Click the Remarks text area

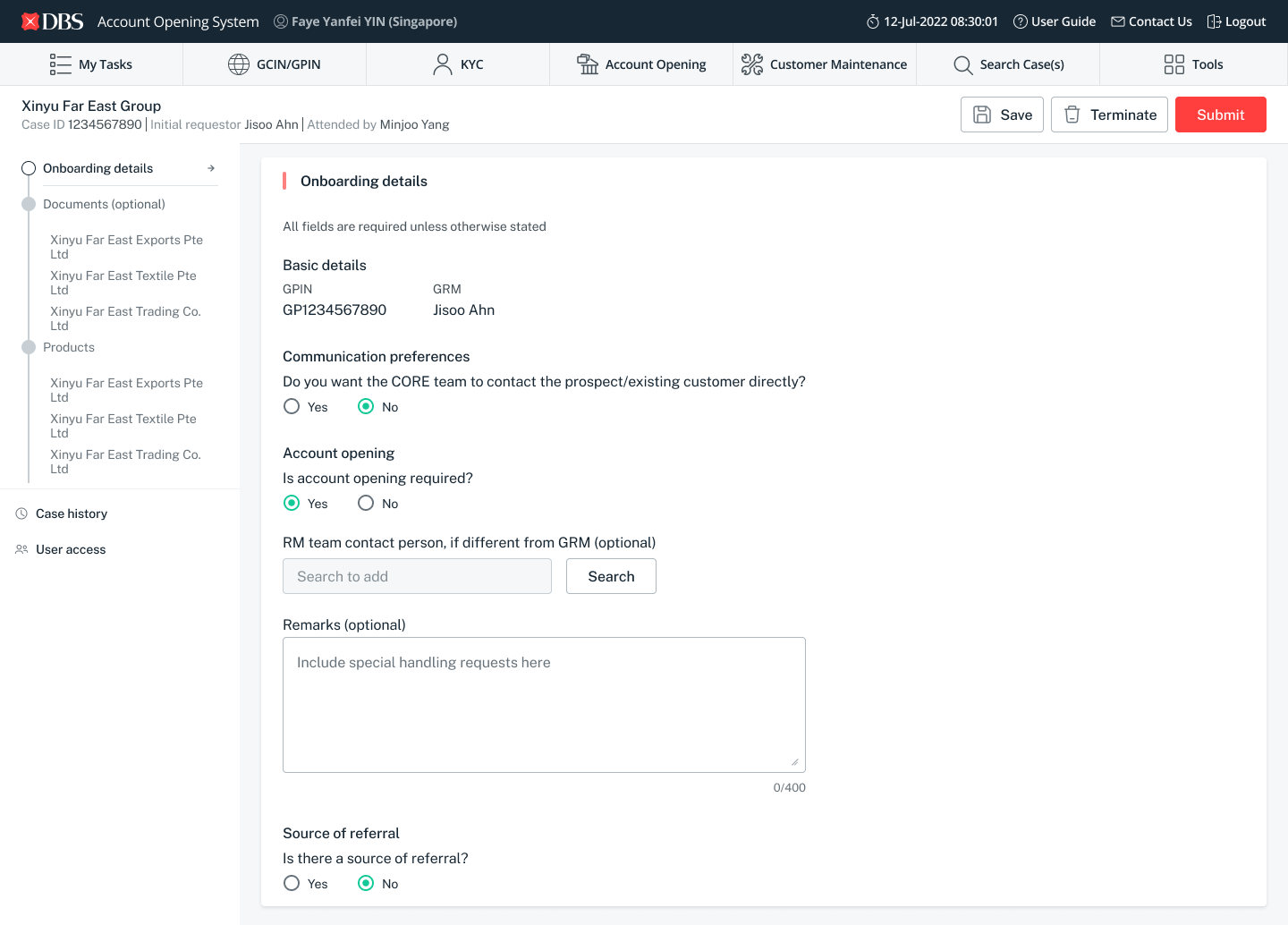pos(544,705)
